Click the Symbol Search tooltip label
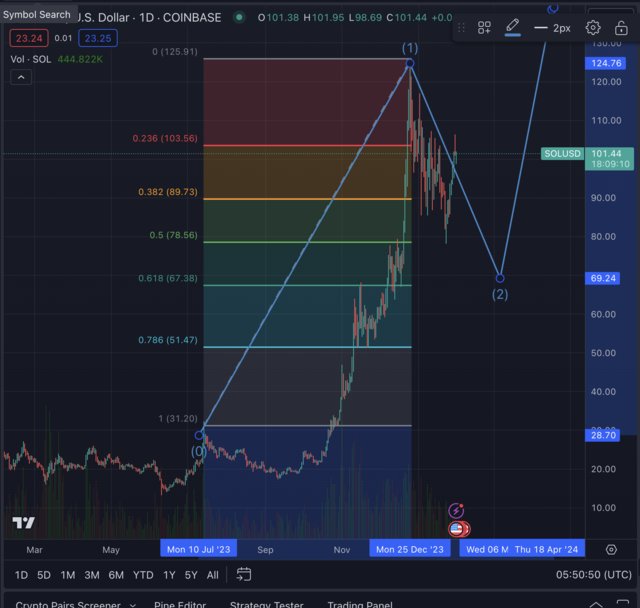Viewport: 640px width, 608px height. click(37, 15)
